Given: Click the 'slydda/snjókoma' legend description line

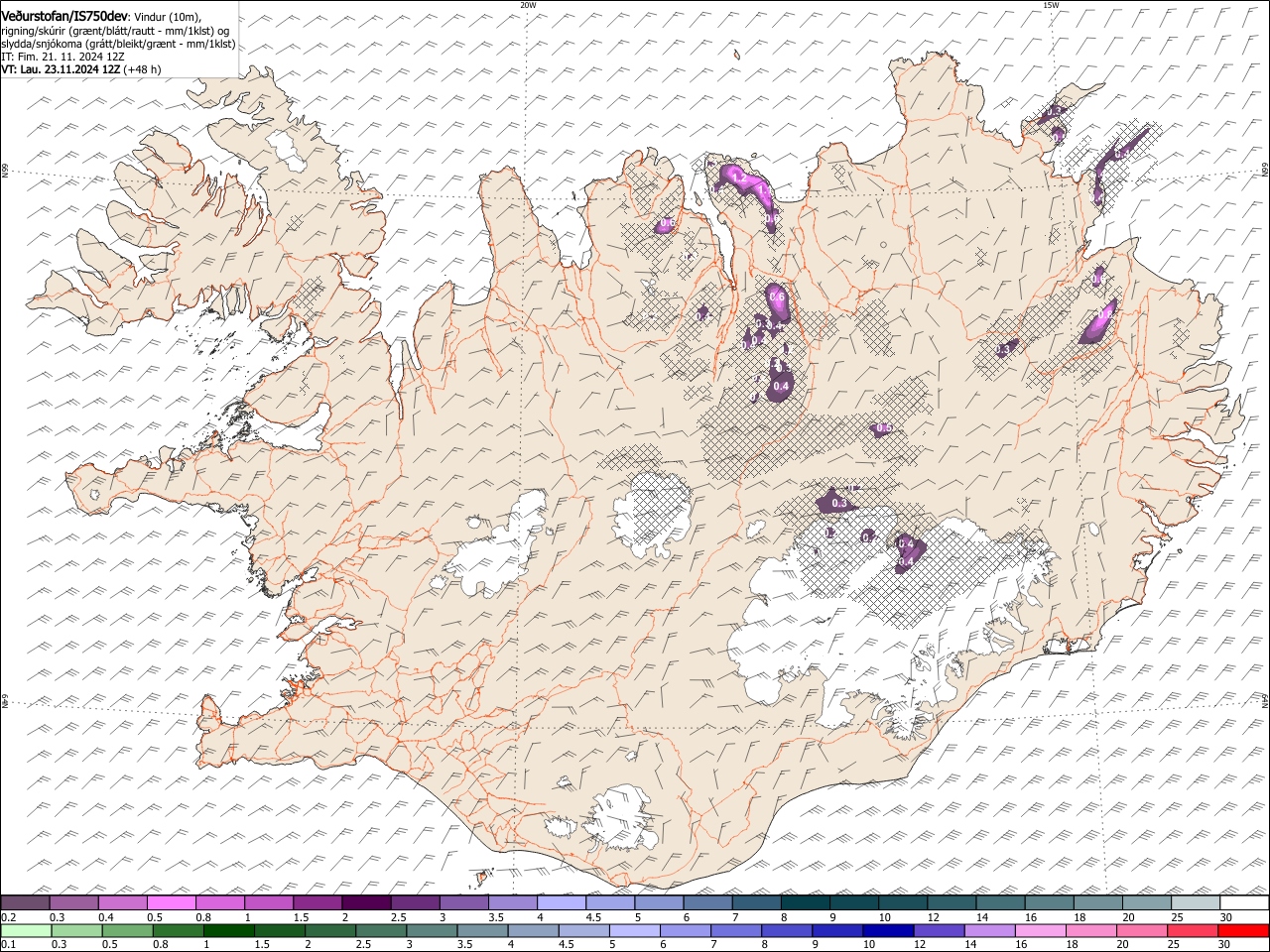Looking at the screenshot, I should pos(118,44).
